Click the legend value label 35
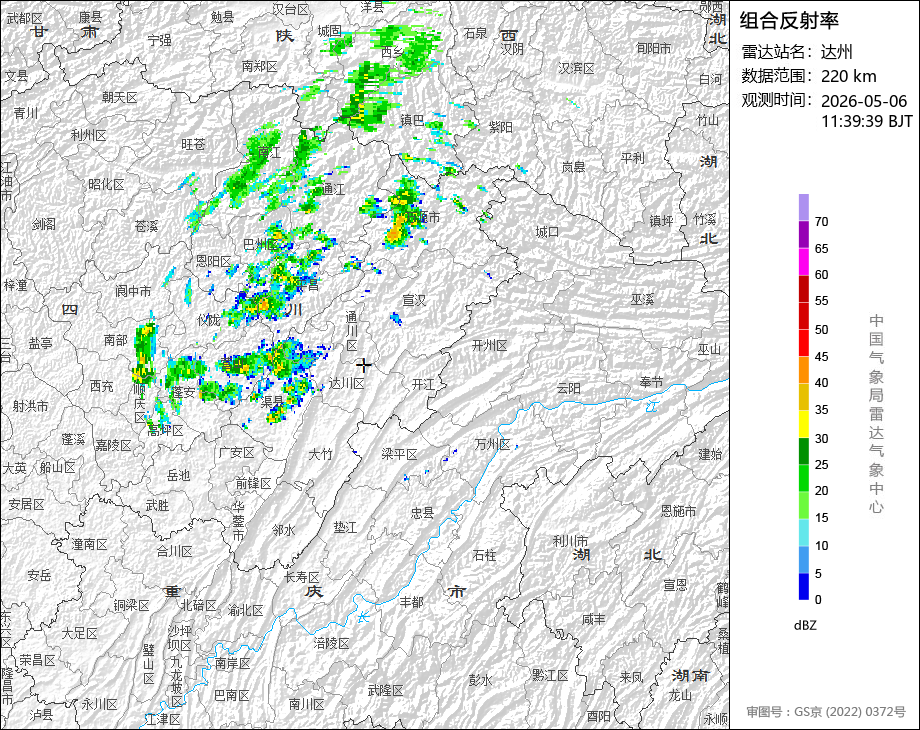920x730 pixels. pyautogui.click(x=821, y=410)
